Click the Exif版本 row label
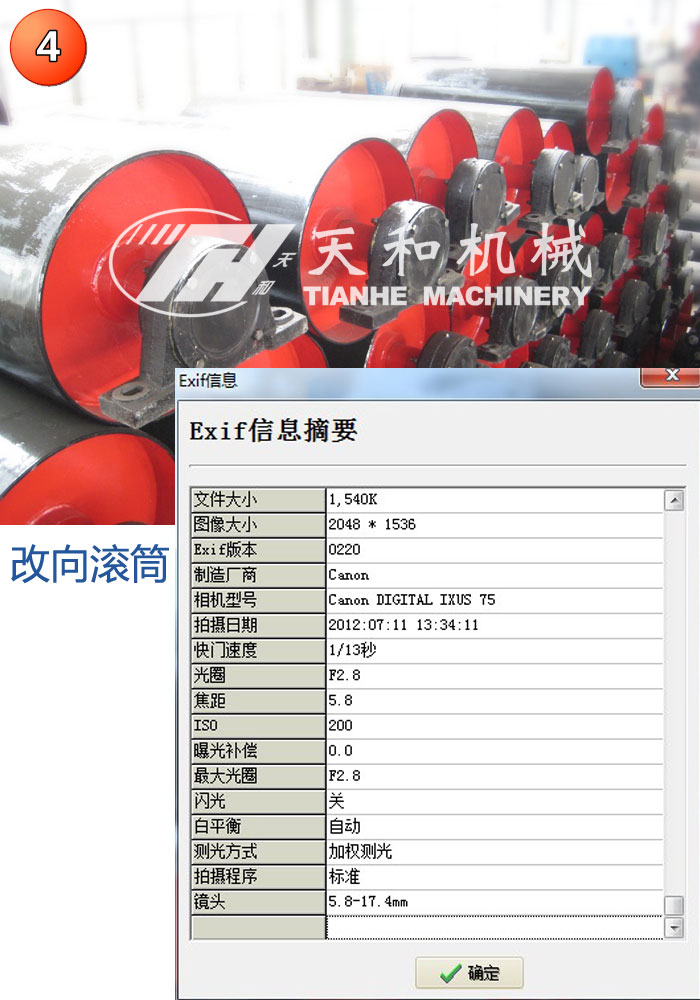Viewport: 700px width, 1000px height. point(257,549)
